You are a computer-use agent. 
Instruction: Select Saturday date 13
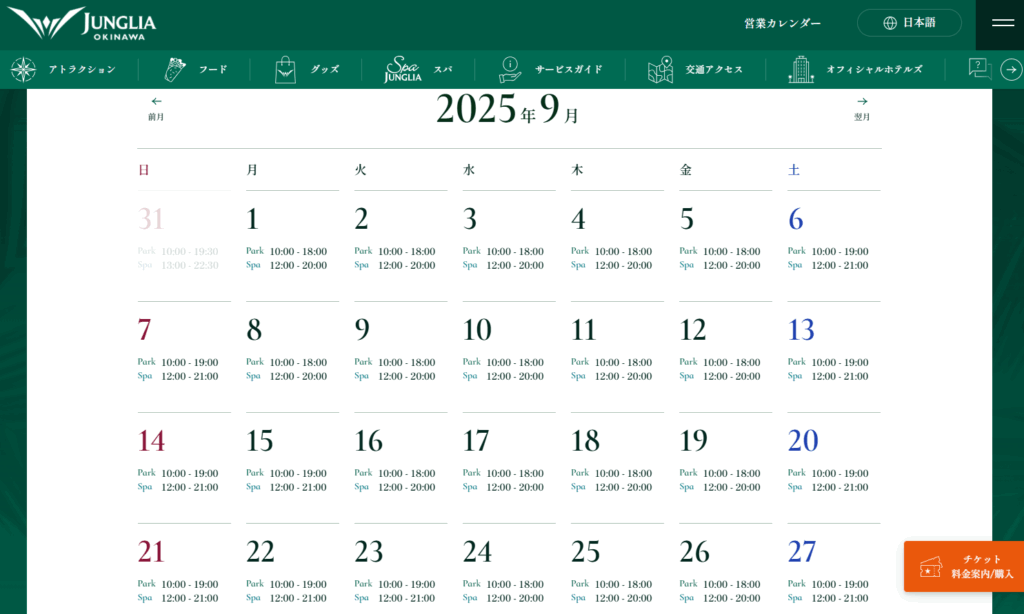801,330
